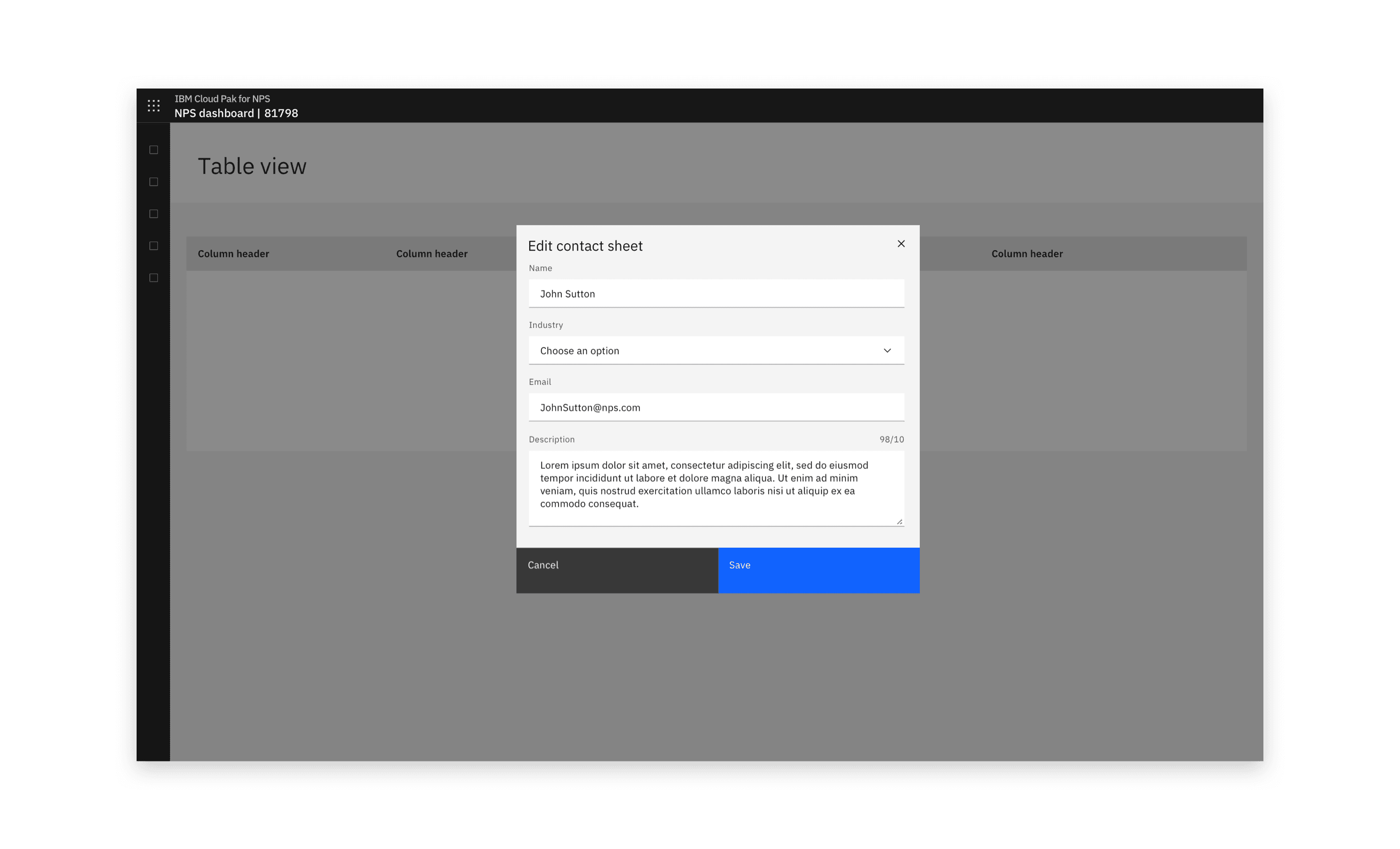Cancel editing the contact sheet
Image resolution: width=1400 pixels, height=849 pixels.
pyautogui.click(x=617, y=570)
